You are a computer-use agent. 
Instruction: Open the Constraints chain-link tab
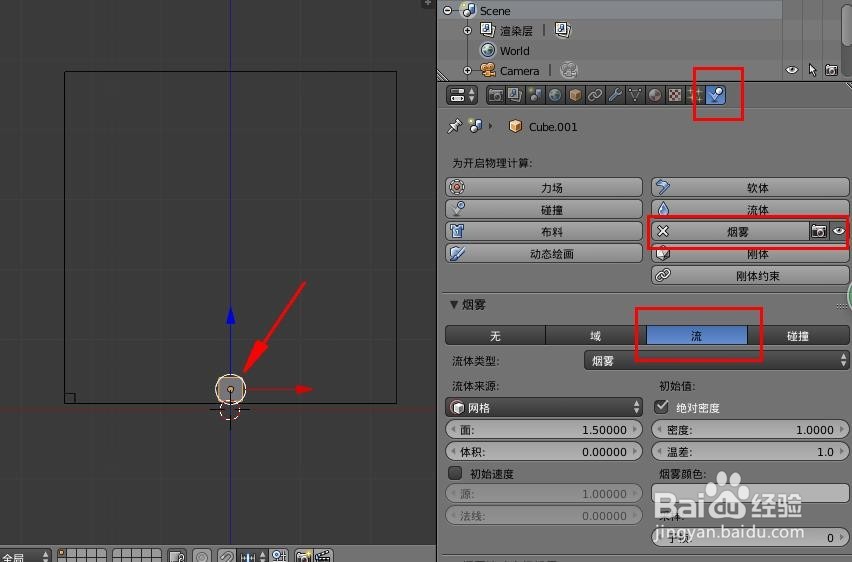(595, 96)
